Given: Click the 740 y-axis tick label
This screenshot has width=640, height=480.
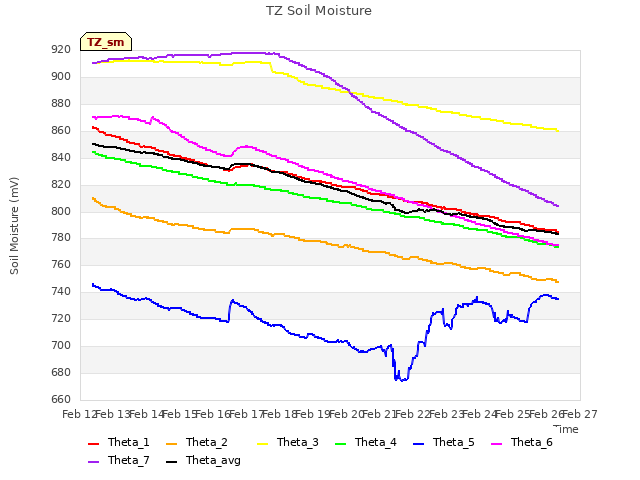Looking at the screenshot, I should (61, 291).
